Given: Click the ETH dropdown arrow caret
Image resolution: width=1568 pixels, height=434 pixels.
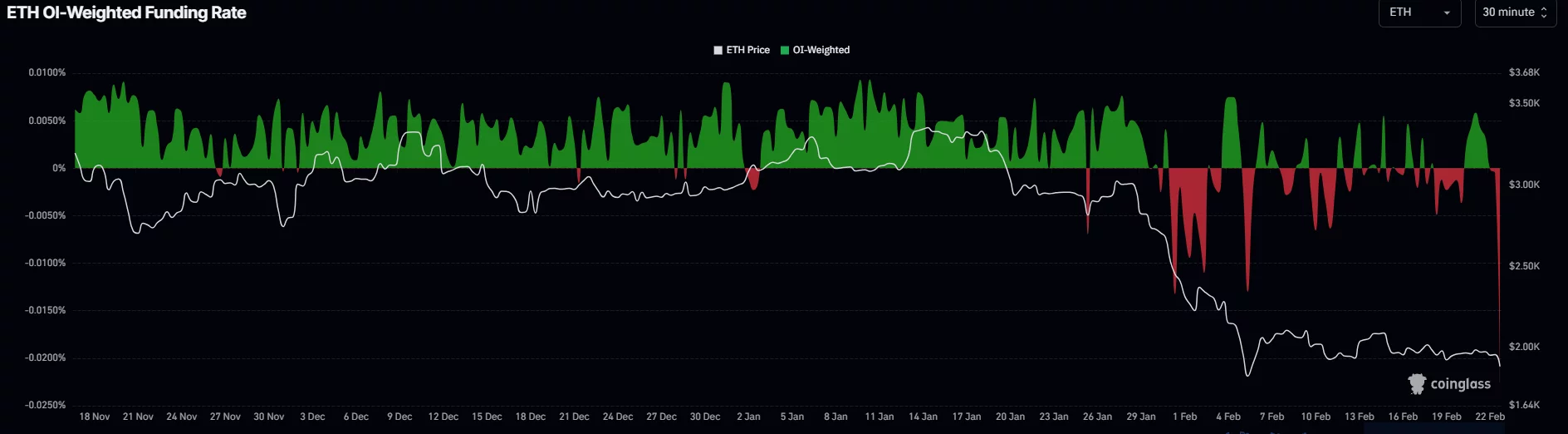Looking at the screenshot, I should 1447,13.
